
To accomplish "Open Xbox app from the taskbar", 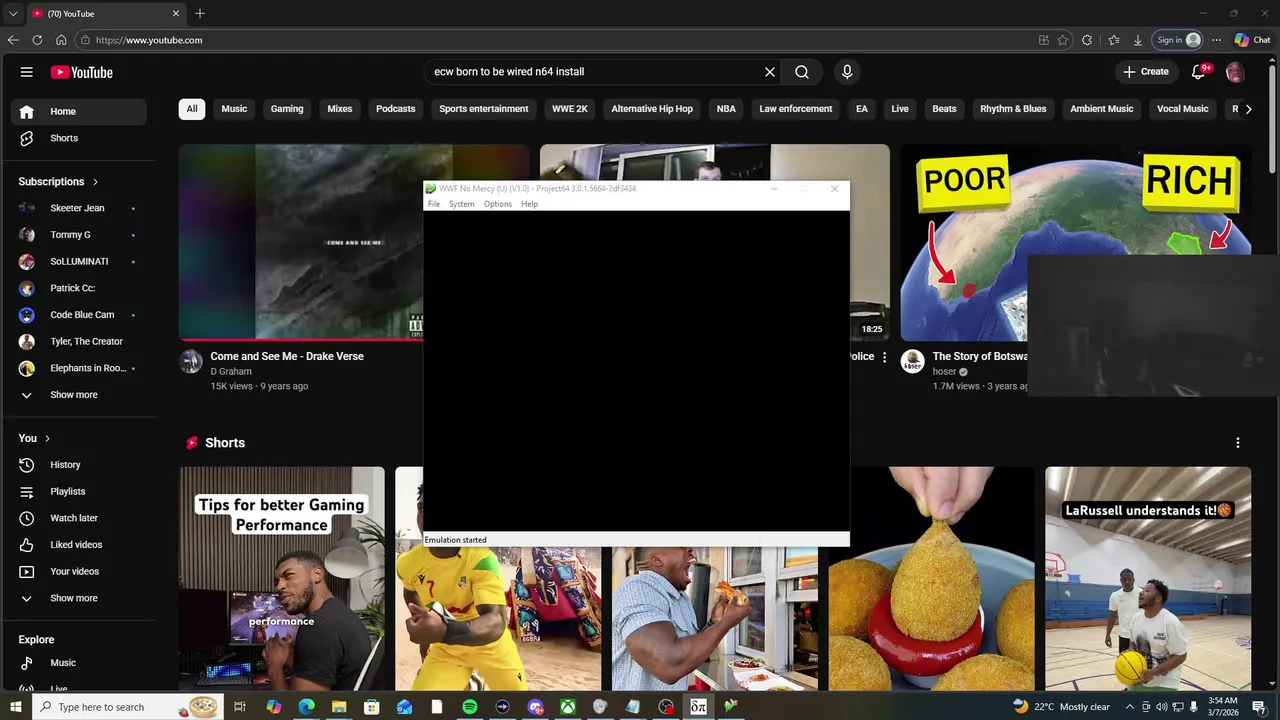I will coord(567,707).
